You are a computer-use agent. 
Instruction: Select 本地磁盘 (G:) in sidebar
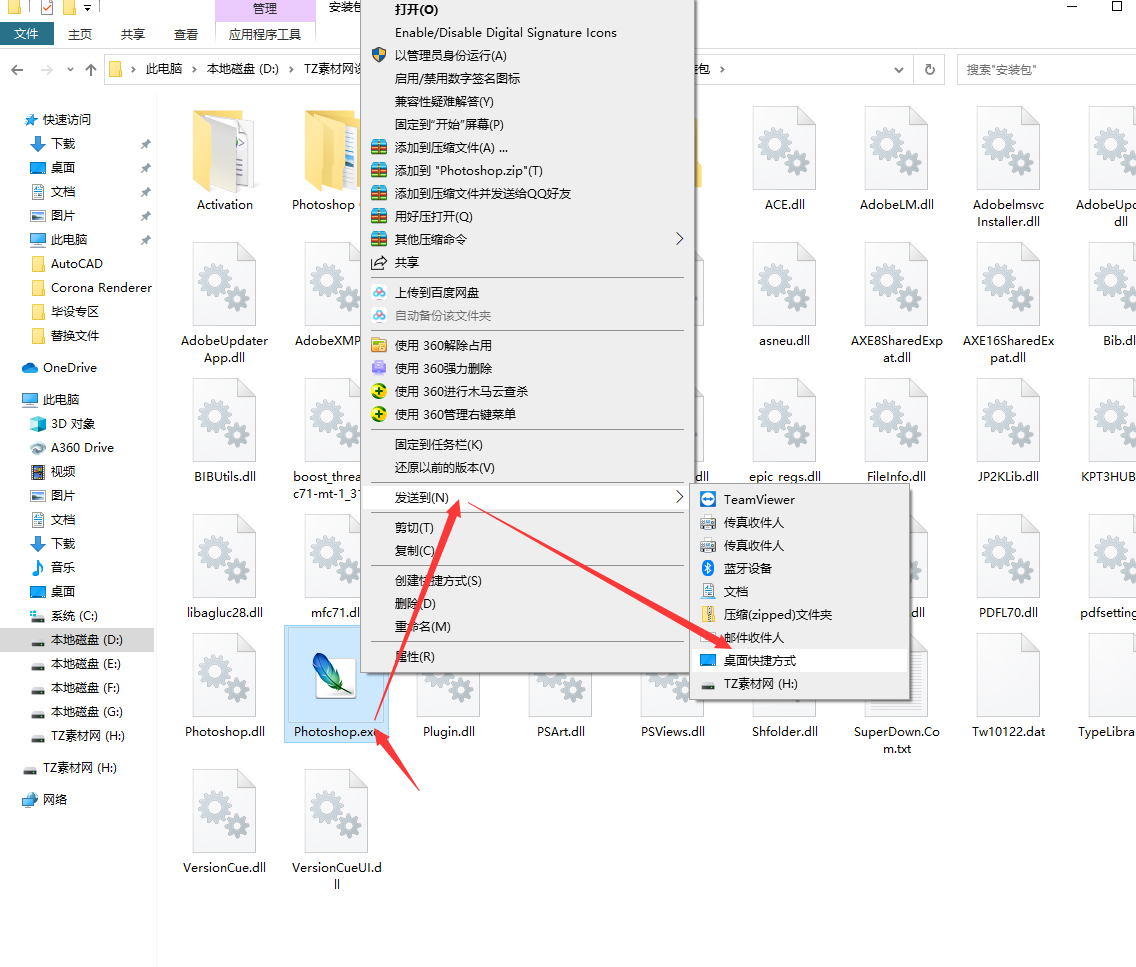click(86, 711)
